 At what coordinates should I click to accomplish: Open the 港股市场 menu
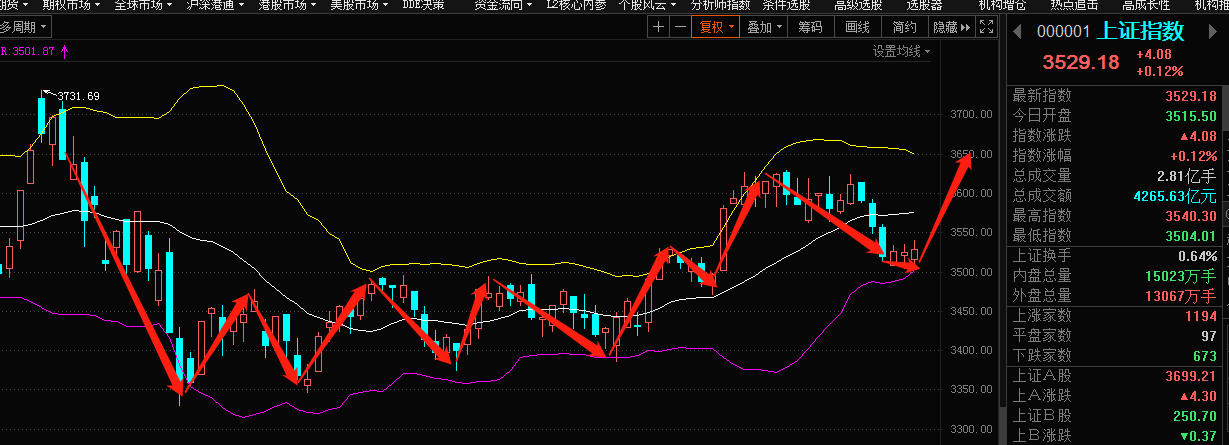[x=286, y=5]
